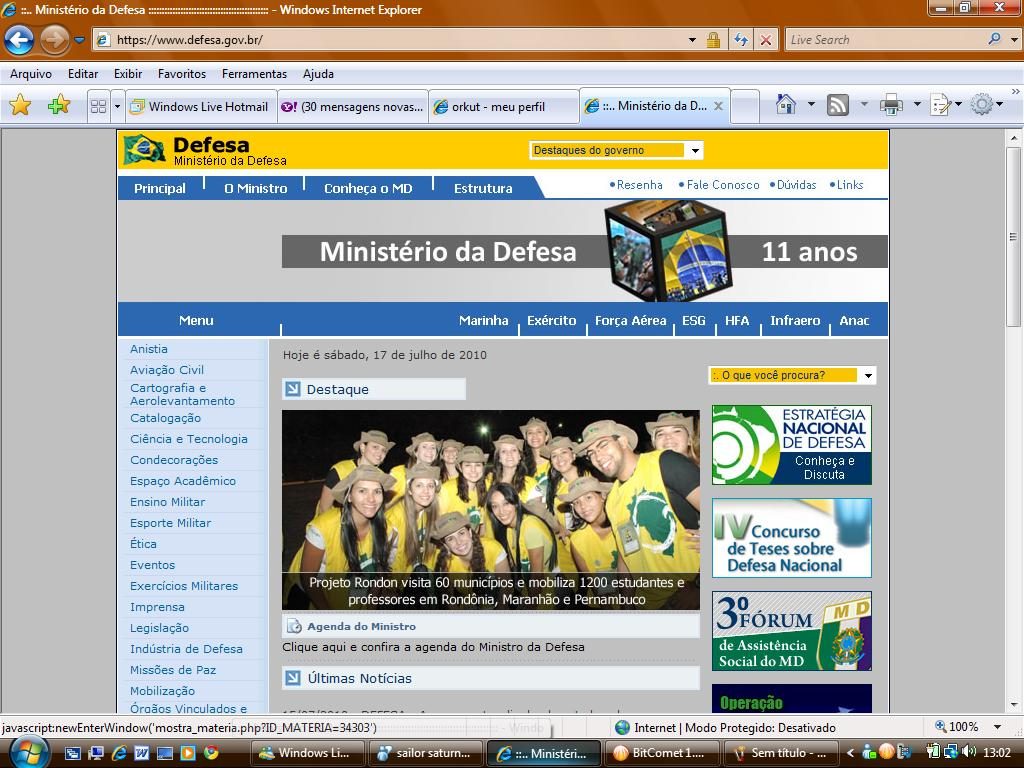Expand the tab list dropdown arrow
Screen dimensions: 1024x768
pos(118,106)
